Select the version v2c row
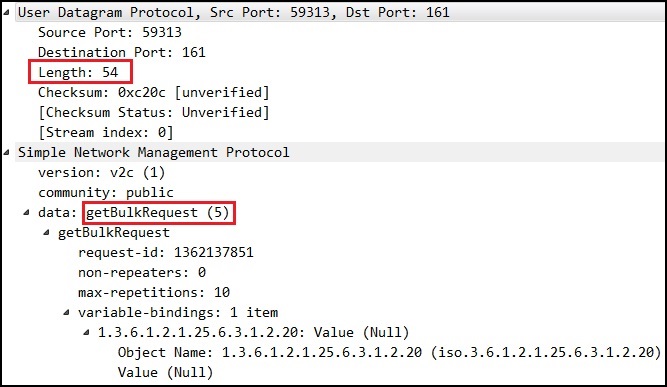This screenshot has height=387, width=667. tap(101, 172)
